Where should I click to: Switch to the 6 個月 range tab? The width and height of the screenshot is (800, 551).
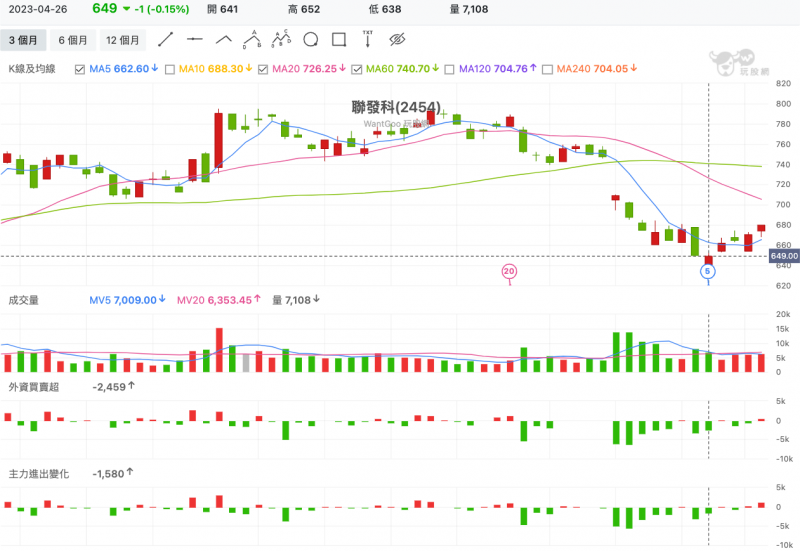tap(72, 40)
